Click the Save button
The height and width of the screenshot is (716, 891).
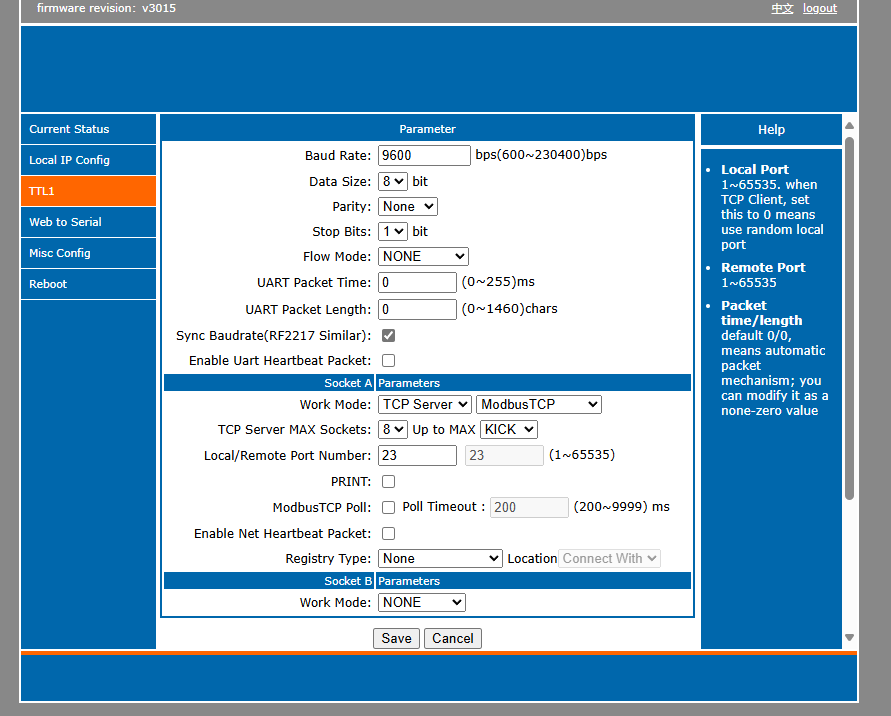[x=396, y=639]
